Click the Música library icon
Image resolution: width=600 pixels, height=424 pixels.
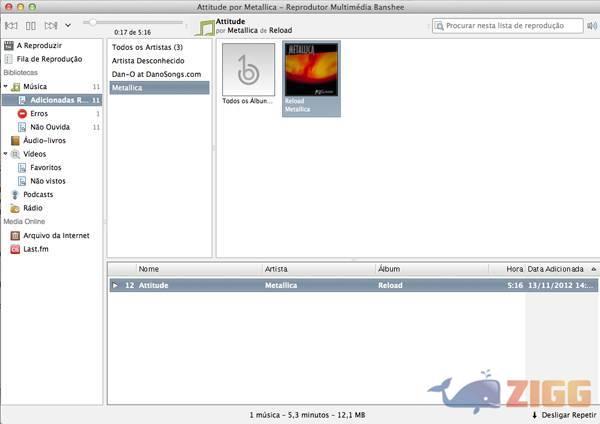coord(15,87)
